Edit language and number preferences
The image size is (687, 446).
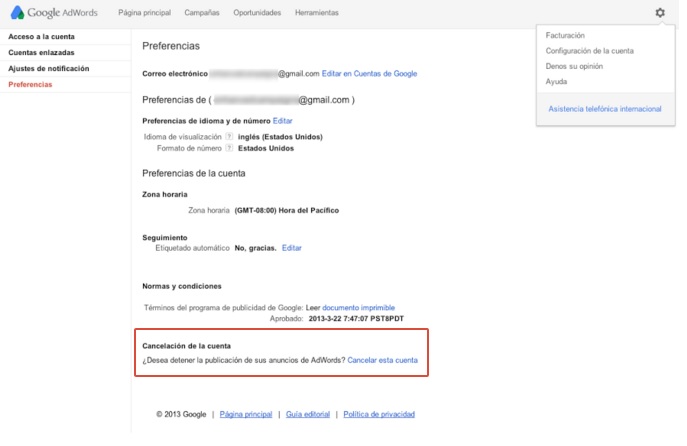pyautogui.click(x=283, y=120)
